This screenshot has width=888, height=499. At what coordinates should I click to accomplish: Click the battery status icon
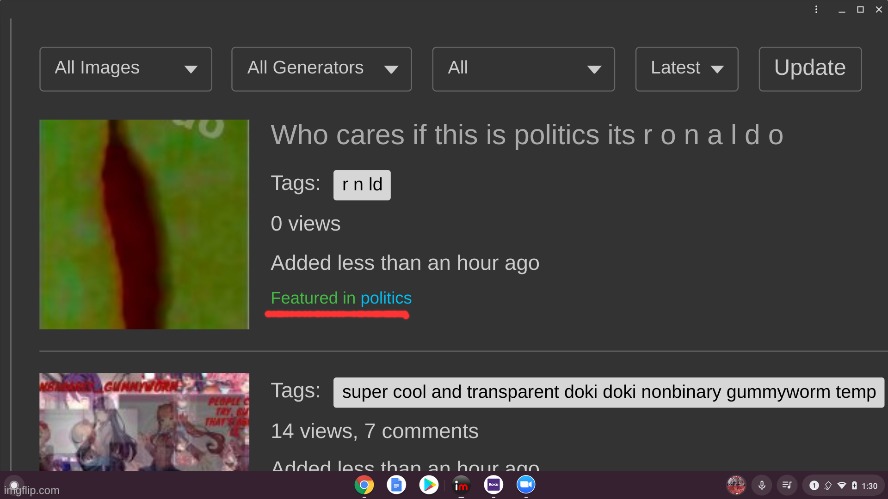(x=855, y=485)
